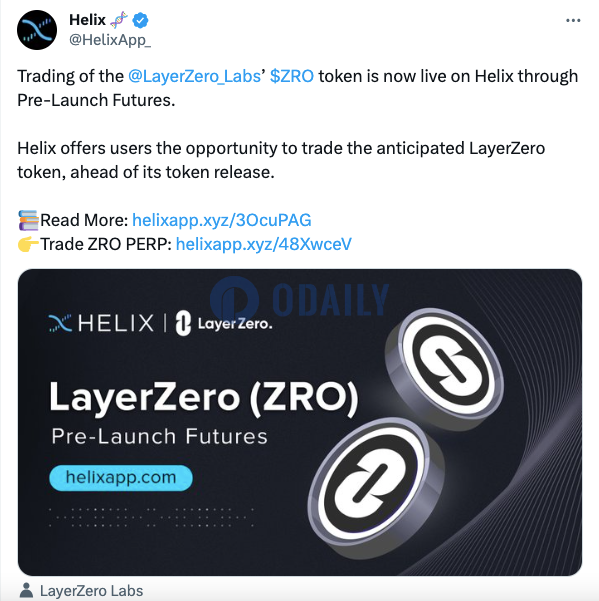The width and height of the screenshot is (599, 601).
Task: Click the upper ZRO coin graphic
Action: point(445,368)
